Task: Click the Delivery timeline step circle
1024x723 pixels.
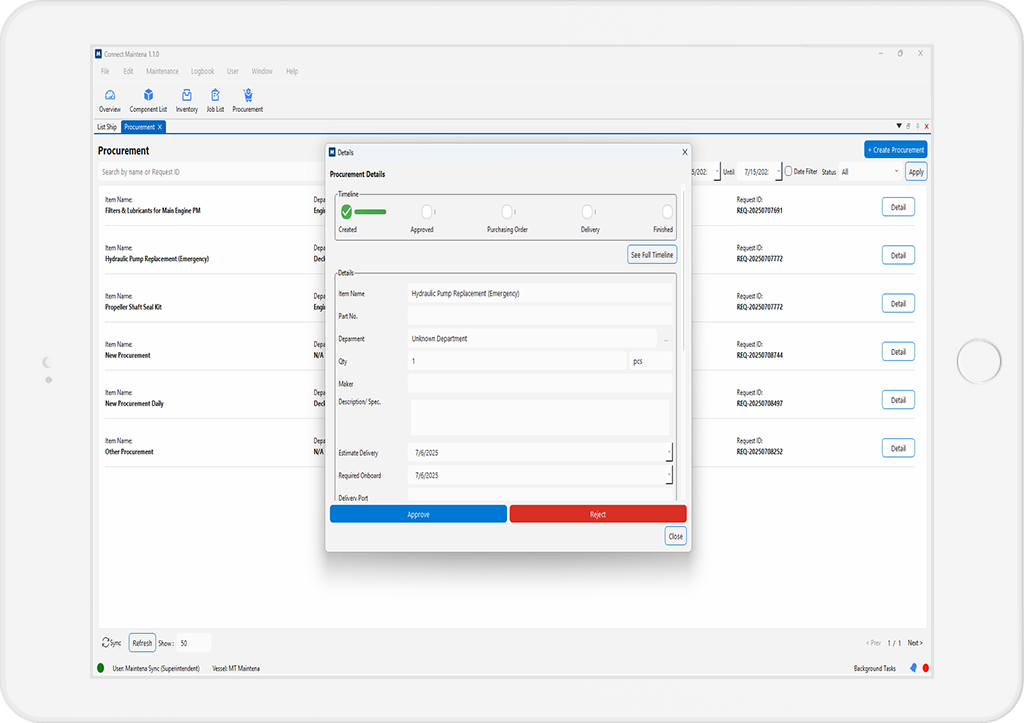Action: click(x=587, y=212)
